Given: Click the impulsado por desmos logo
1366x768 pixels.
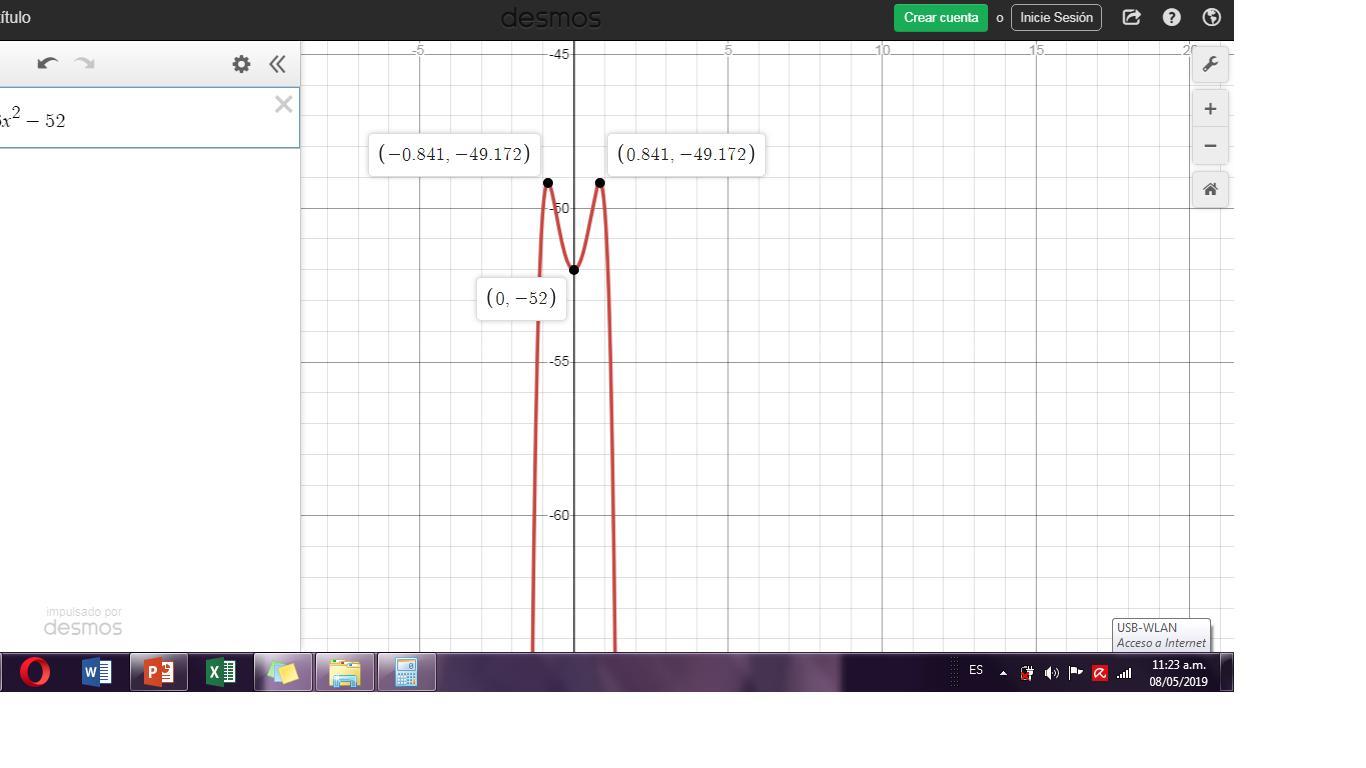Looking at the screenshot, I should tap(83, 621).
